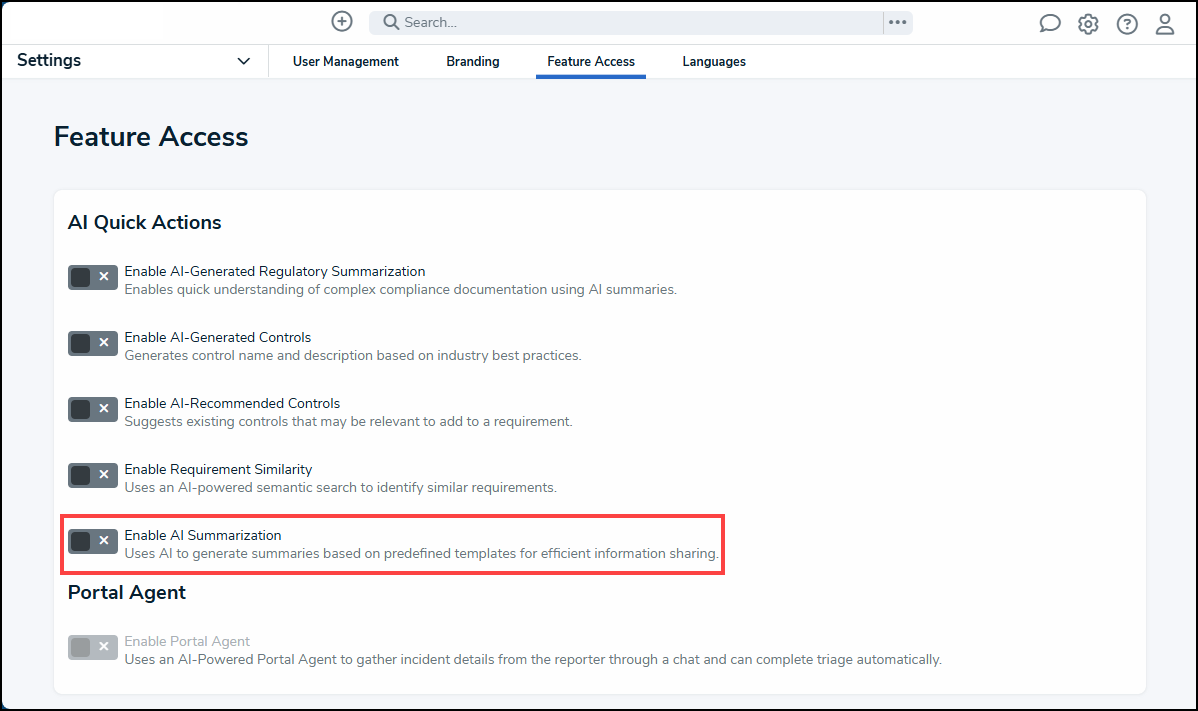Open the chat bubble icon
Viewport: 1198px width, 711px height.
click(1049, 22)
